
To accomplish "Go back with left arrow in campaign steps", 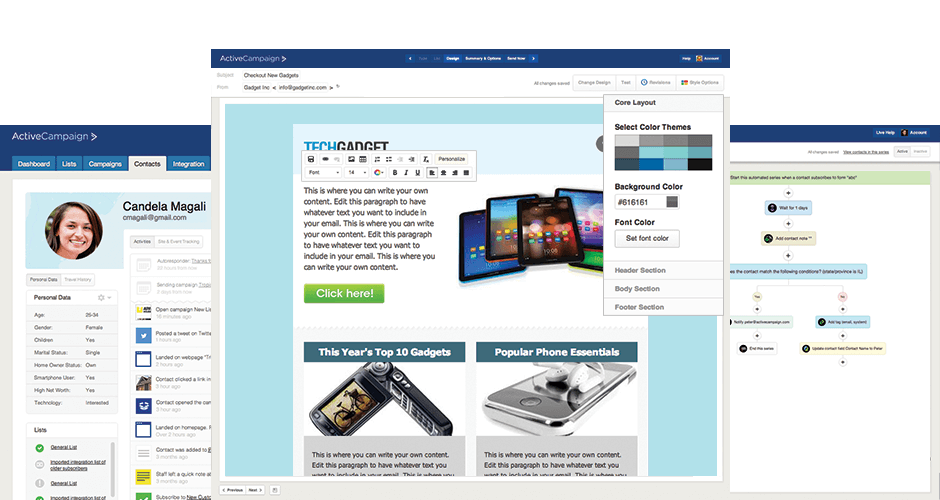I will (410, 58).
